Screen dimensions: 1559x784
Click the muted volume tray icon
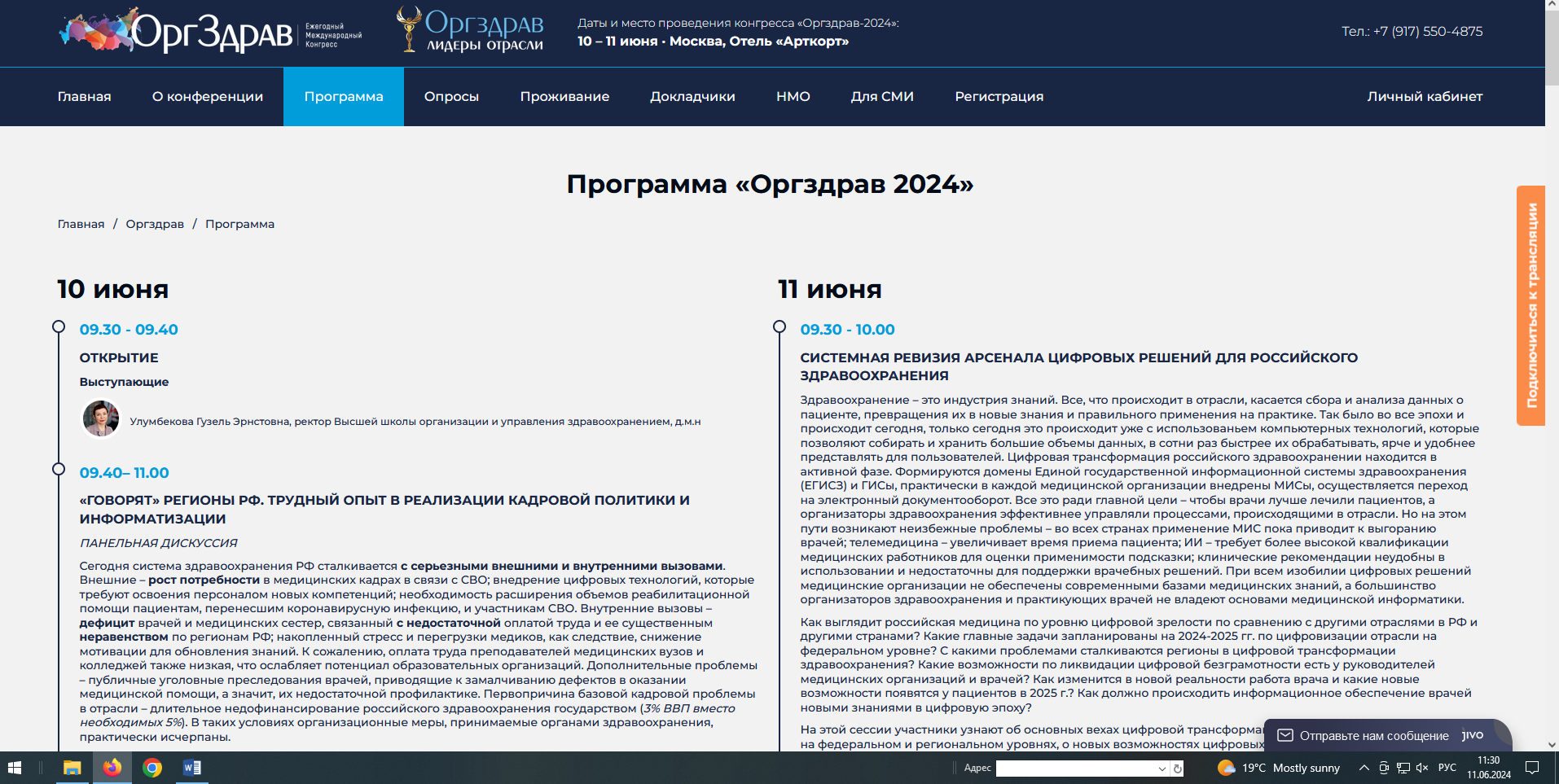pyautogui.click(x=1422, y=768)
